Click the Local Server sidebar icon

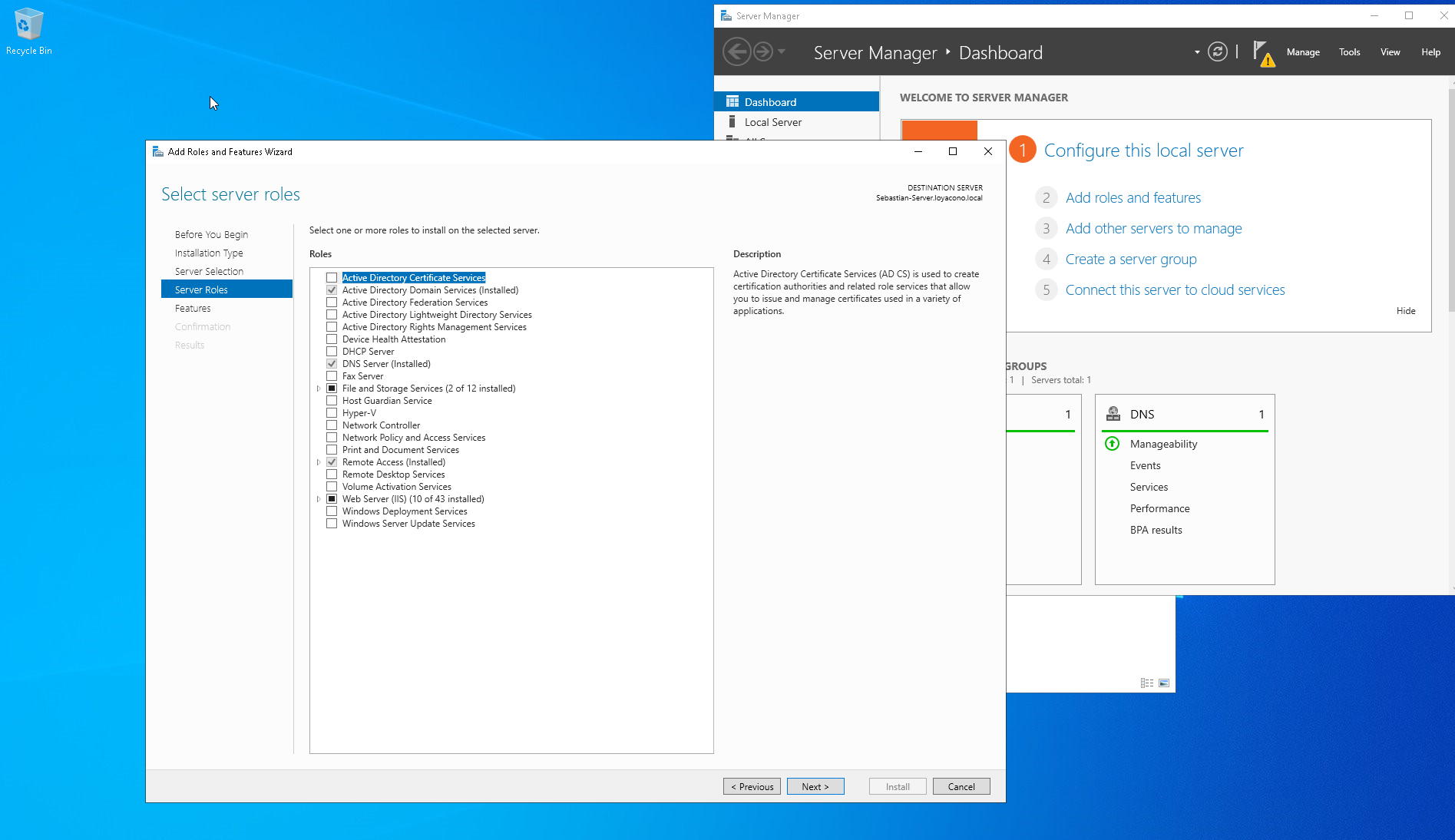732,121
